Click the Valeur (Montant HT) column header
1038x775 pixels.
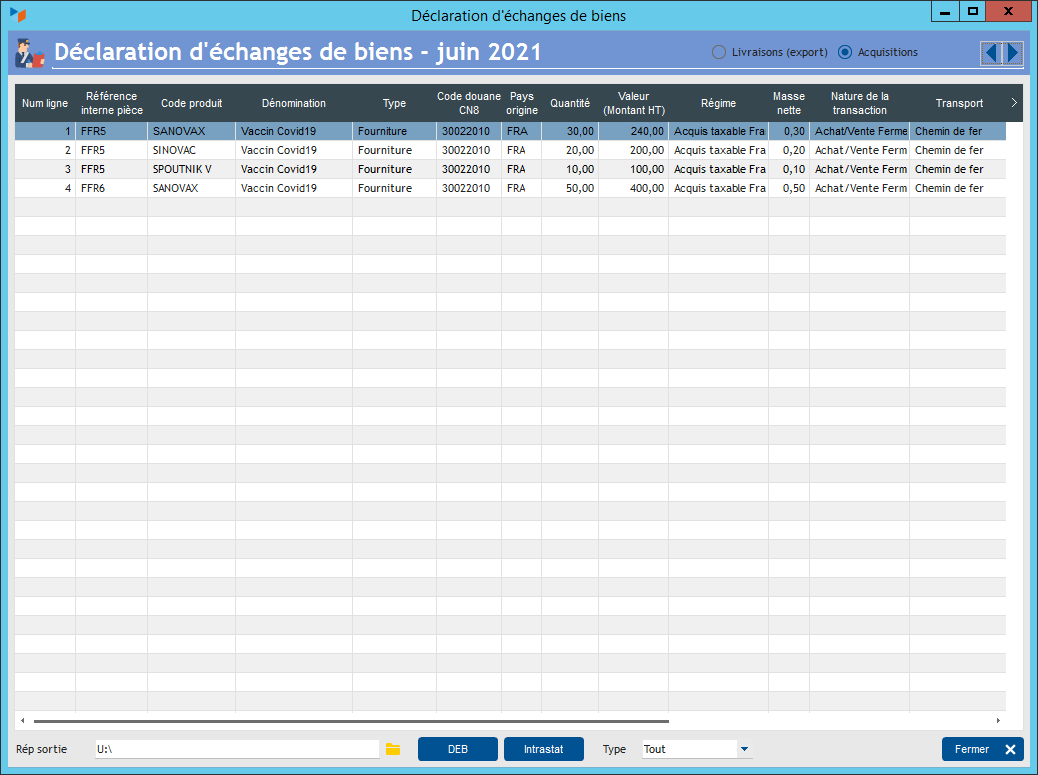(x=634, y=103)
